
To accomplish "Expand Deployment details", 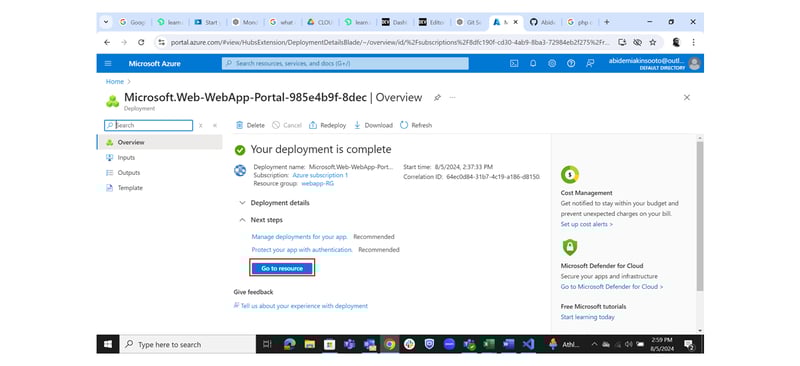I will pos(274,203).
